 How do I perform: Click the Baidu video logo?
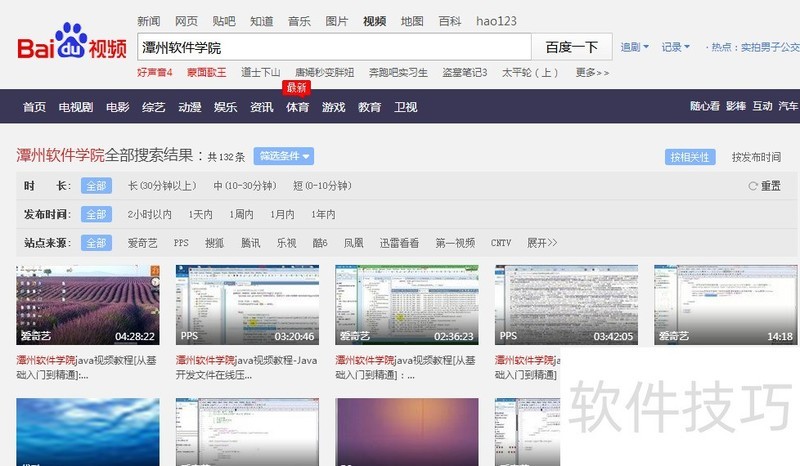pyautogui.click(x=72, y=42)
